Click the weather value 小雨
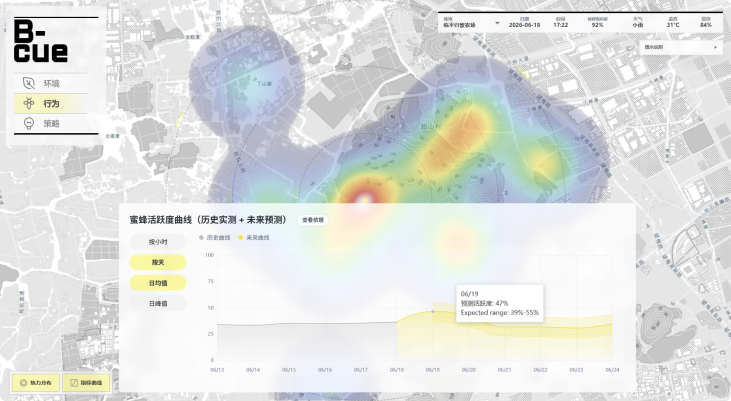 pyautogui.click(x=638, y=25)
